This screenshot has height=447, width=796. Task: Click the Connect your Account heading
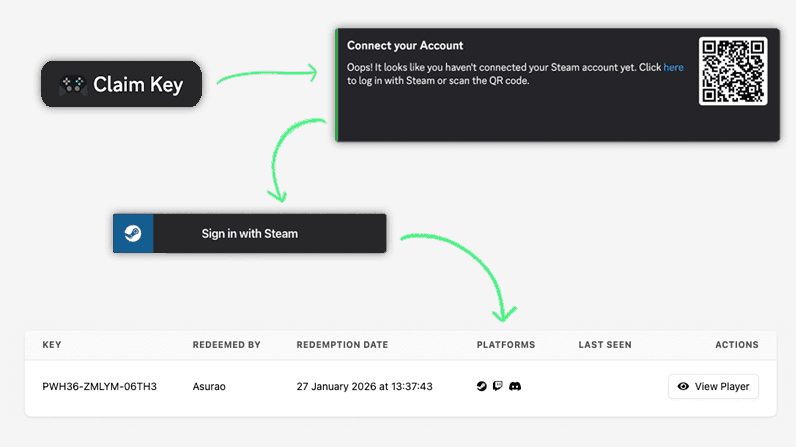(405, 46)
